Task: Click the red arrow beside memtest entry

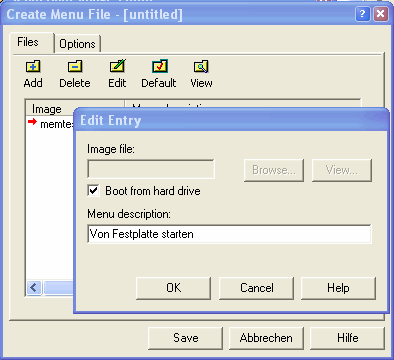Action: [x=32, y=122]
